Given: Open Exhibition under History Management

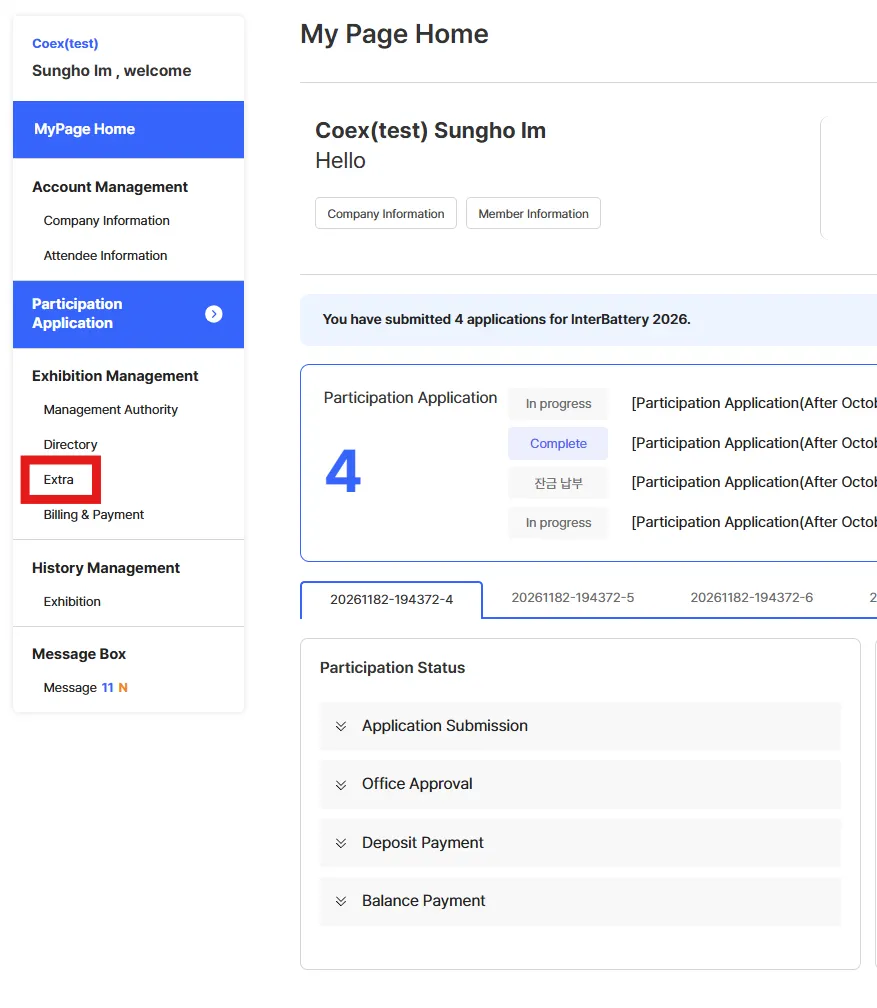Looking at the screenshot, I should [72, 602].
